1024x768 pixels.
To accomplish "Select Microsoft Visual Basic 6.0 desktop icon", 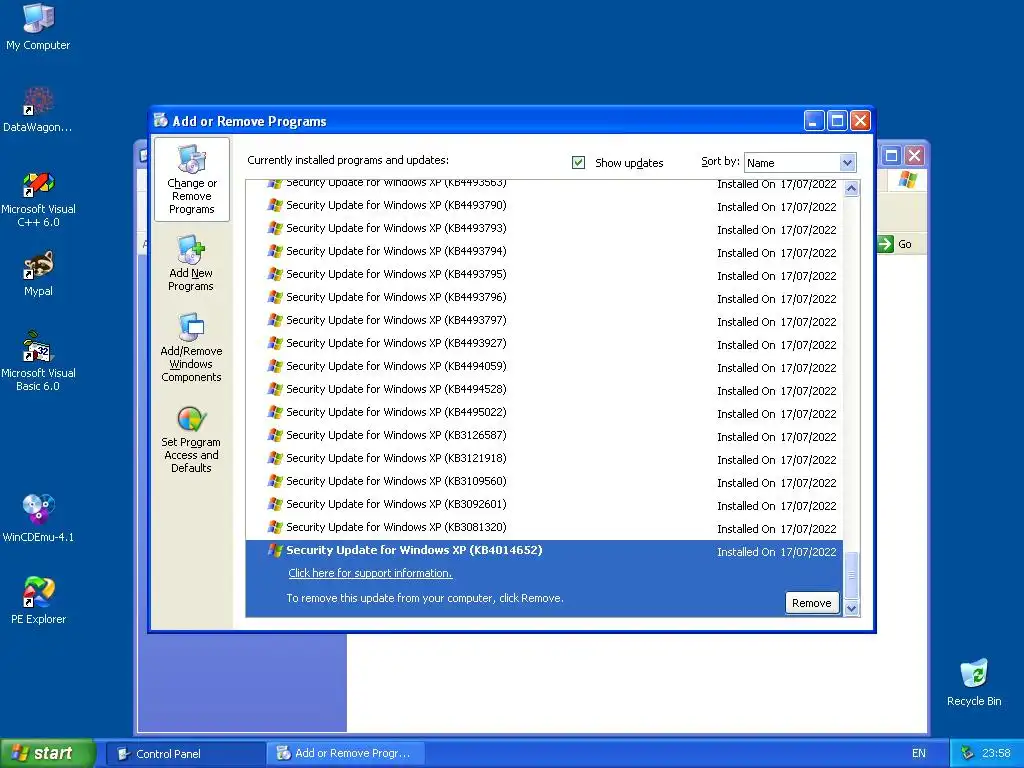I will tap(38, 361).
